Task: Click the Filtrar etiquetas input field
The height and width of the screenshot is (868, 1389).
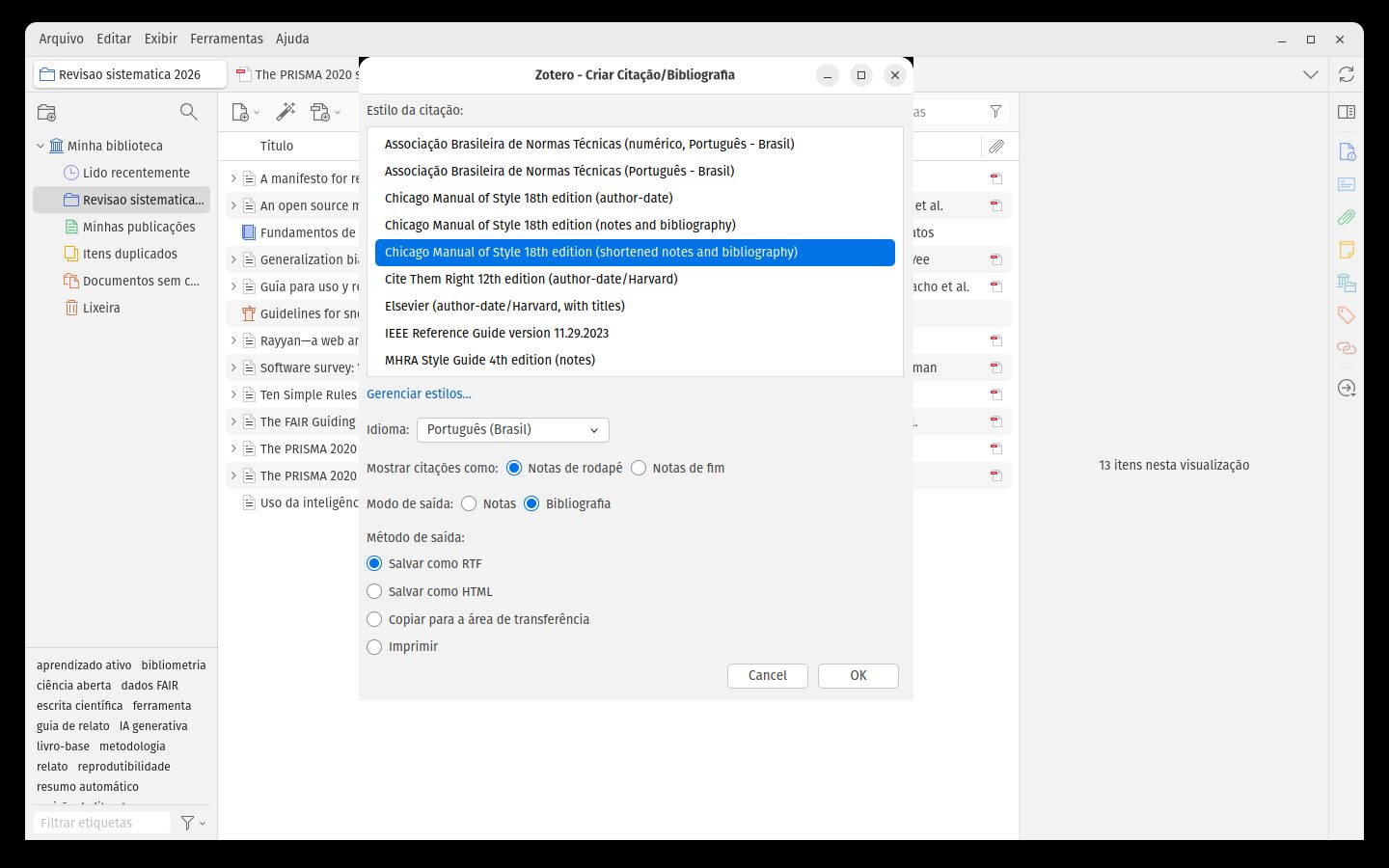Action: tap(102, 823)
